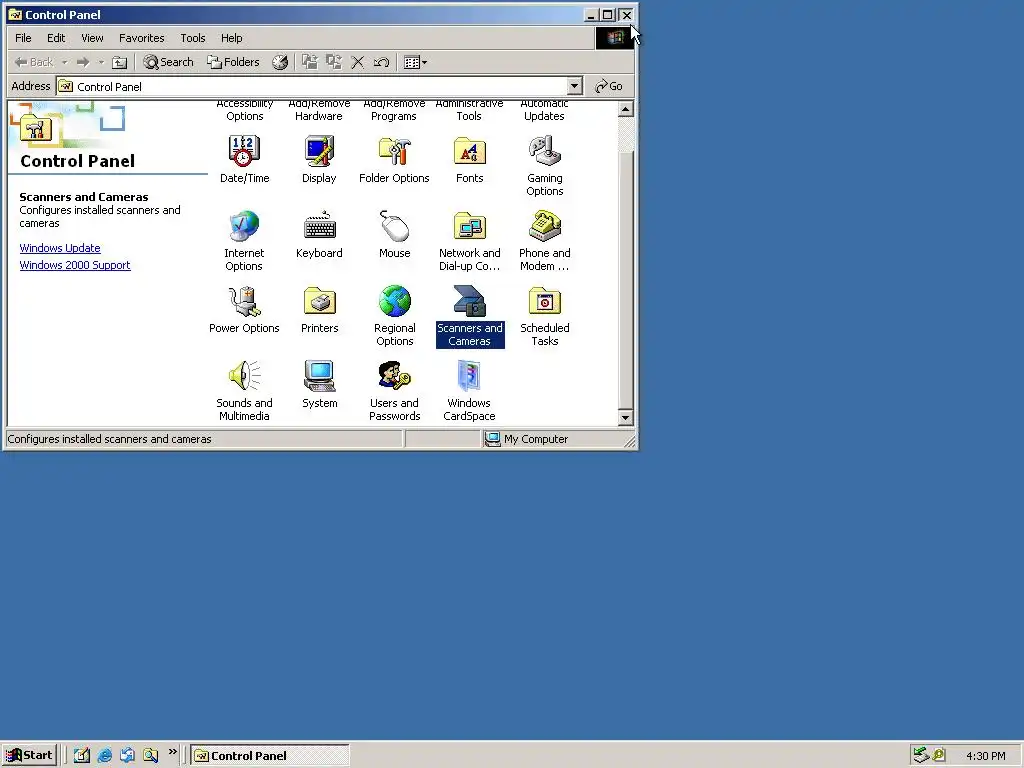Expand the quick launch chevron
This screenshot has height=768, width=1024.
click(x=172, y=752)
